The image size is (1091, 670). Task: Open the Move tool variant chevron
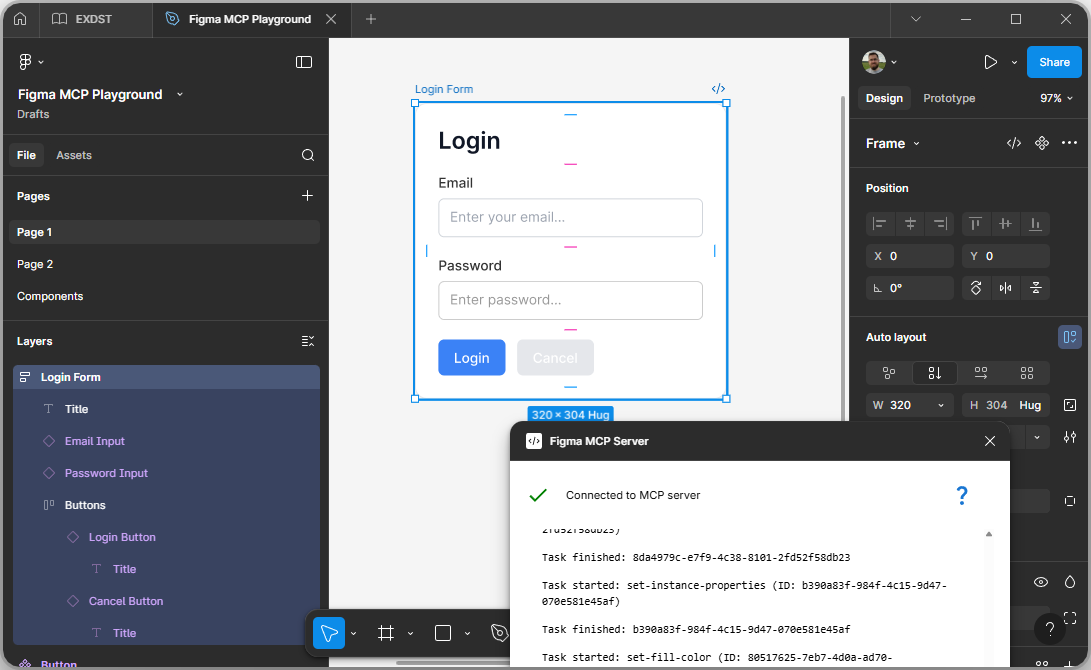354,632
